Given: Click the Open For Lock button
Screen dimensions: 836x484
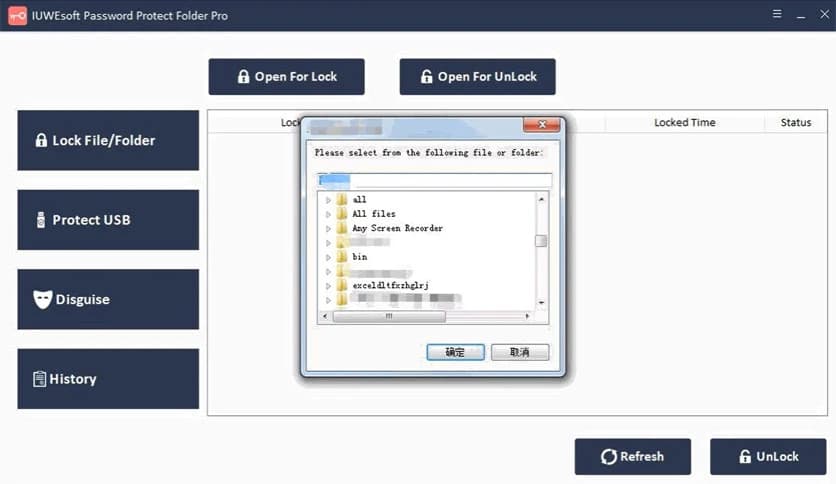Looking at the screenshot, I should tap(286, 77).
